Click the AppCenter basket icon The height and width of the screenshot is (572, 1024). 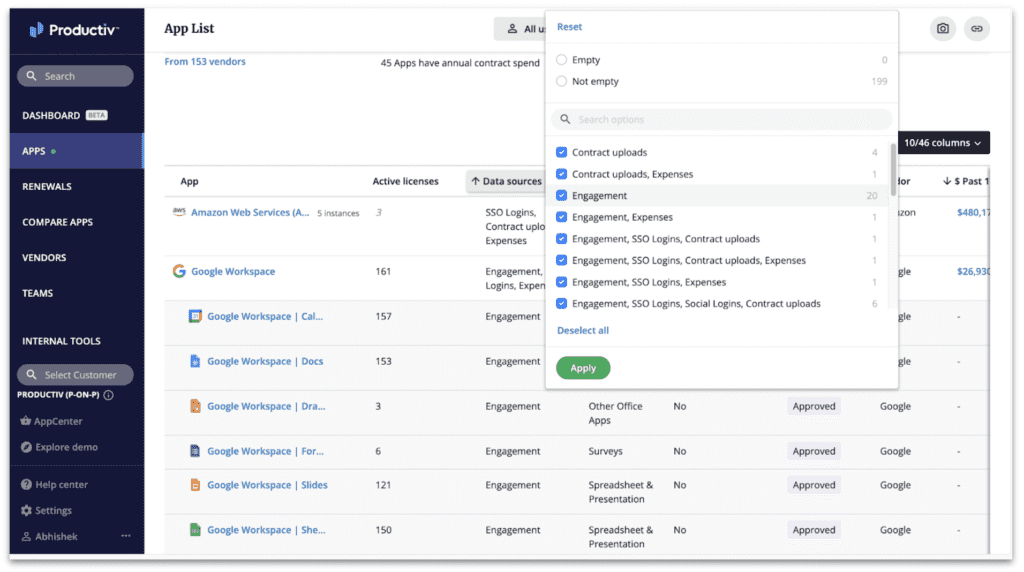25,421
